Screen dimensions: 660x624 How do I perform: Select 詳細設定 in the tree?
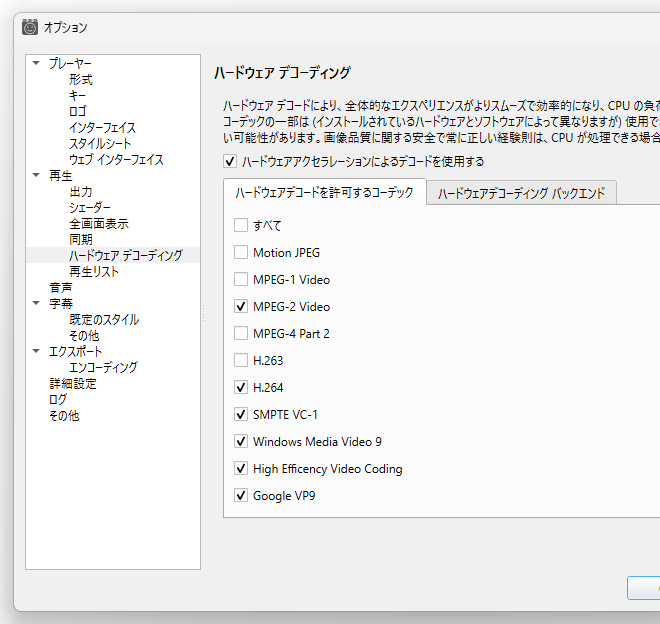[x=73, y=383]
